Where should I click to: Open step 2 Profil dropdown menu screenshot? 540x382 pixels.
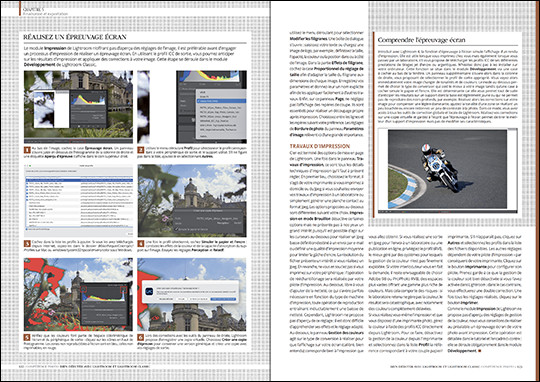point(192,107)
